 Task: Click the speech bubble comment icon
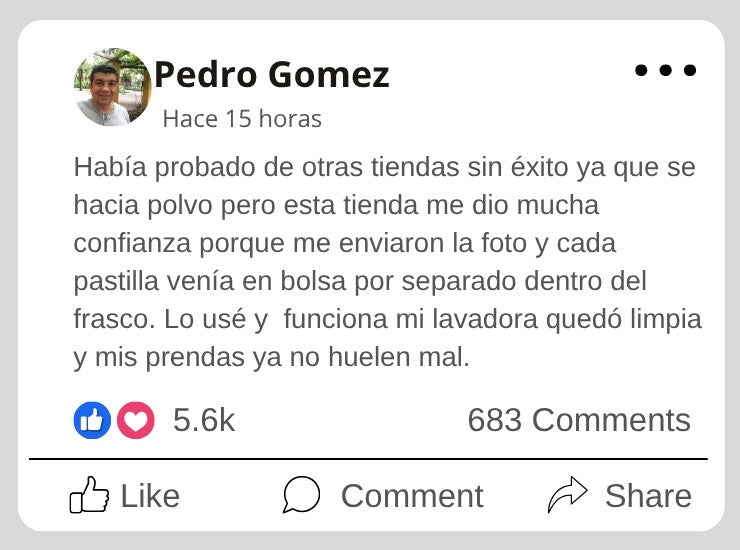click(x=301, y=495)
